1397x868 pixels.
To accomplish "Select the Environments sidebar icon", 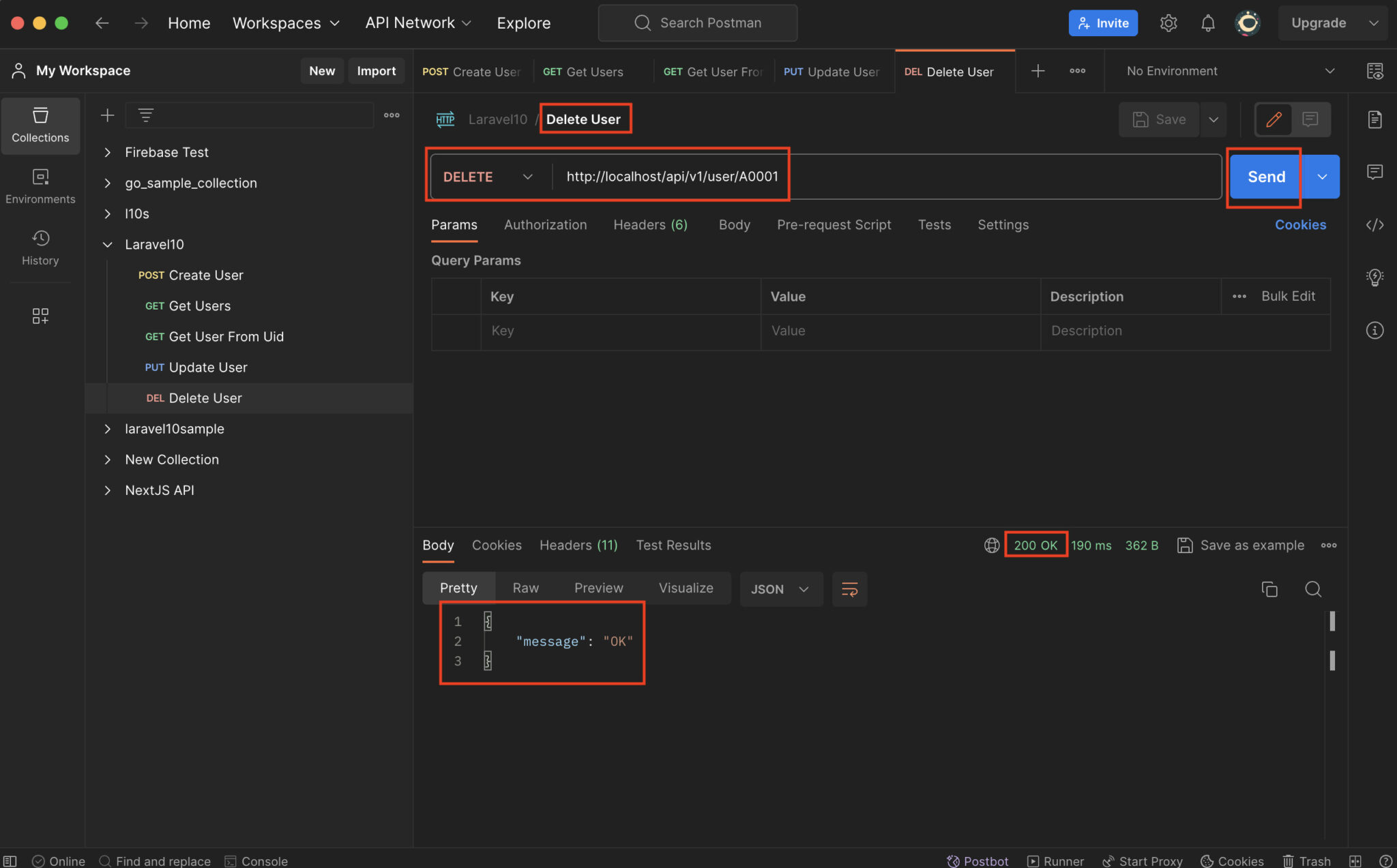I will click(x=40, y=185).
